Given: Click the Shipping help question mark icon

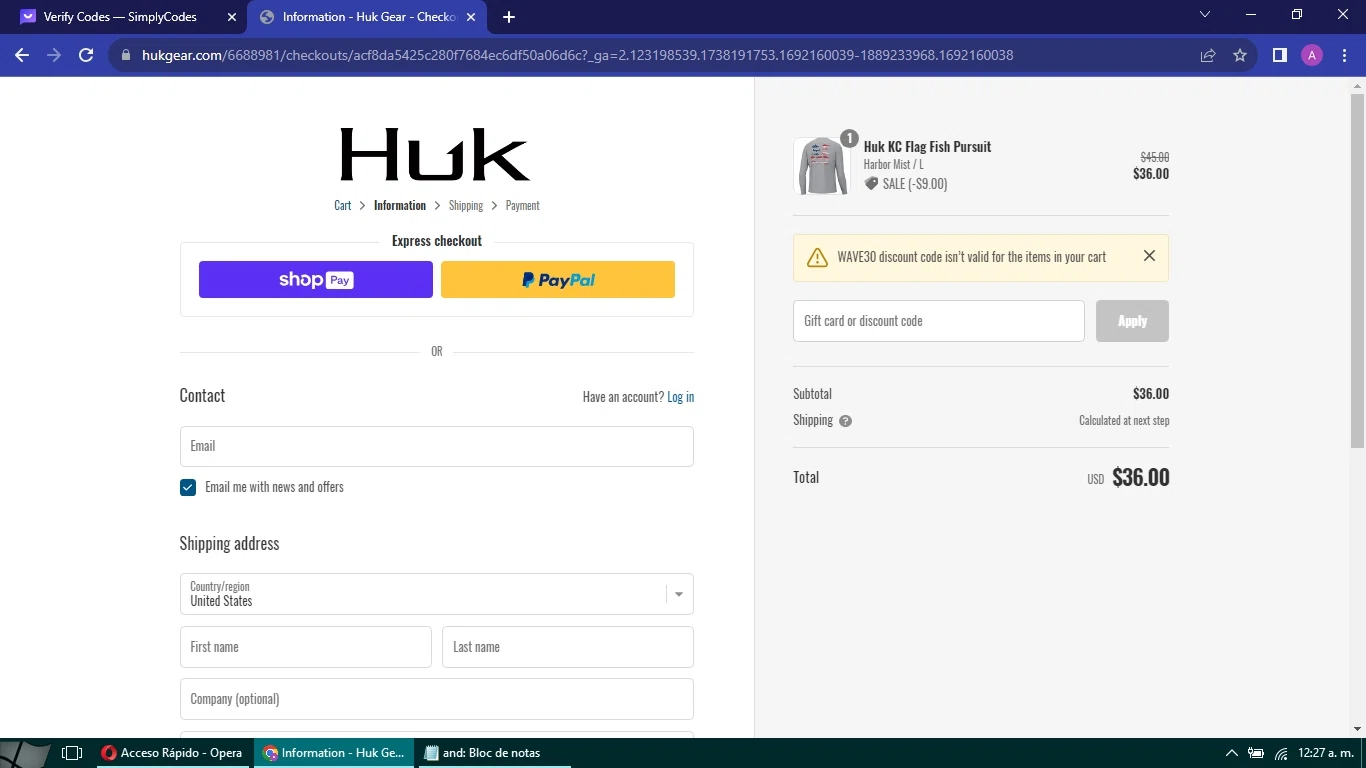Looking at the screenshot, I should pyautogui.click(x=845, y=421).
